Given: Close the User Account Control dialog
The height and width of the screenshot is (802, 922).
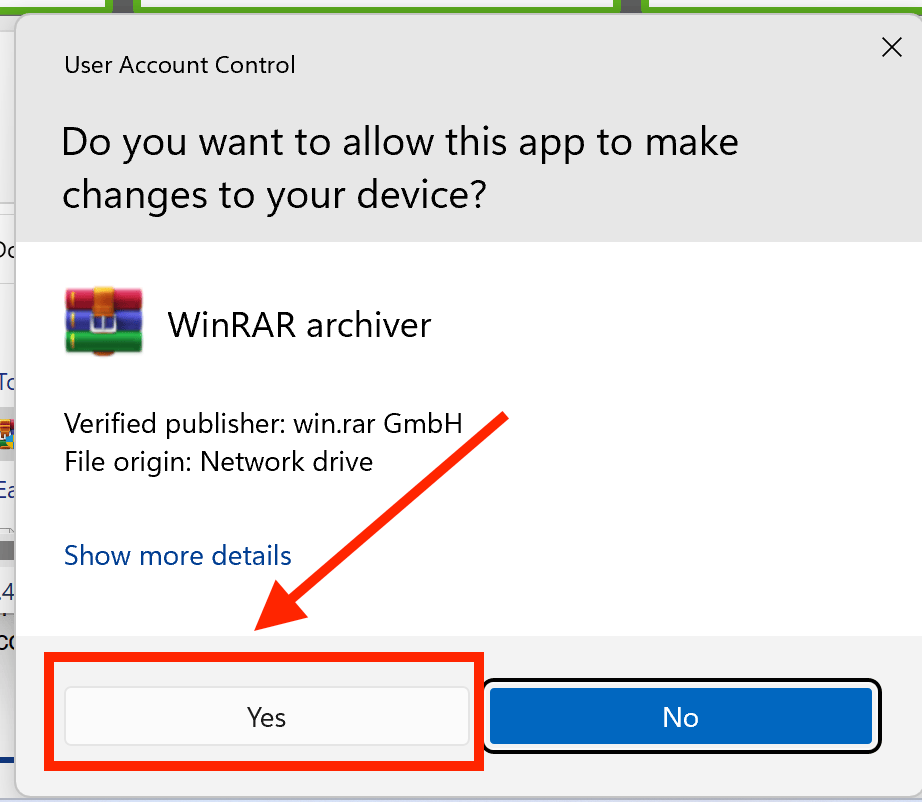Looking at the screenshot, I should click(x=891, y=47).
